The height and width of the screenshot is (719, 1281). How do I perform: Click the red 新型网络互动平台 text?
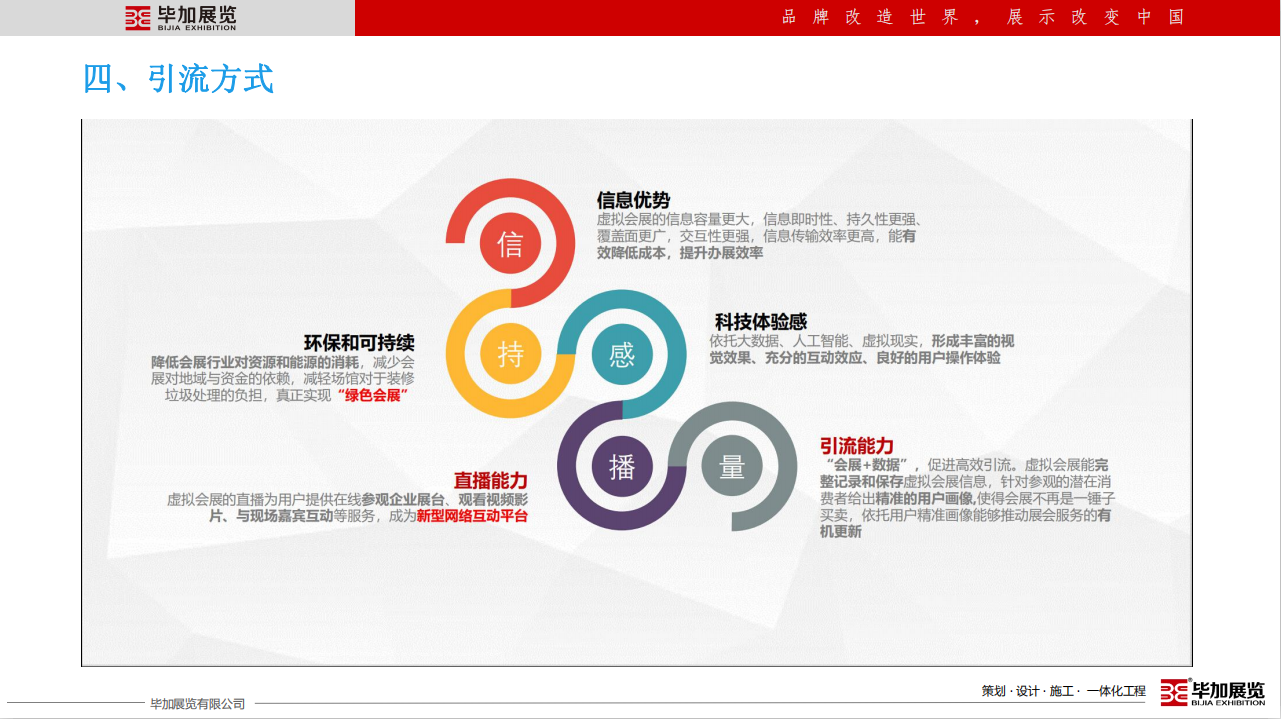[x=472, y=517]
